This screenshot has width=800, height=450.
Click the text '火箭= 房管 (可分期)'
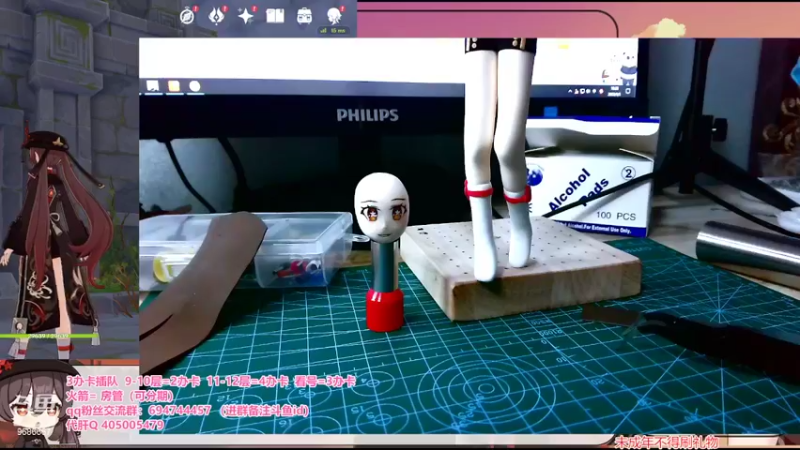[120, 395]
